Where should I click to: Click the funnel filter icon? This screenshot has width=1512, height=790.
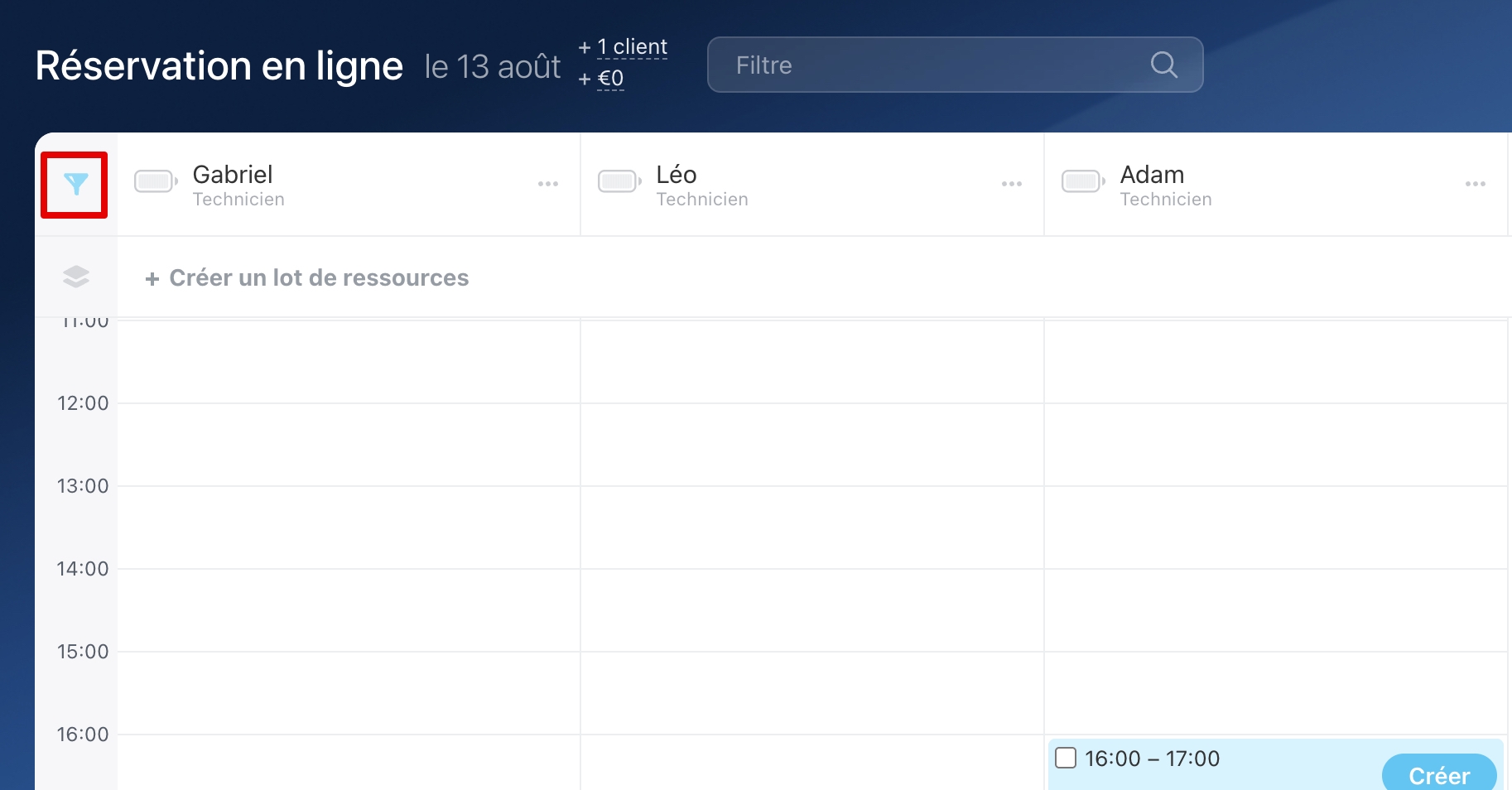coord(75,185)
